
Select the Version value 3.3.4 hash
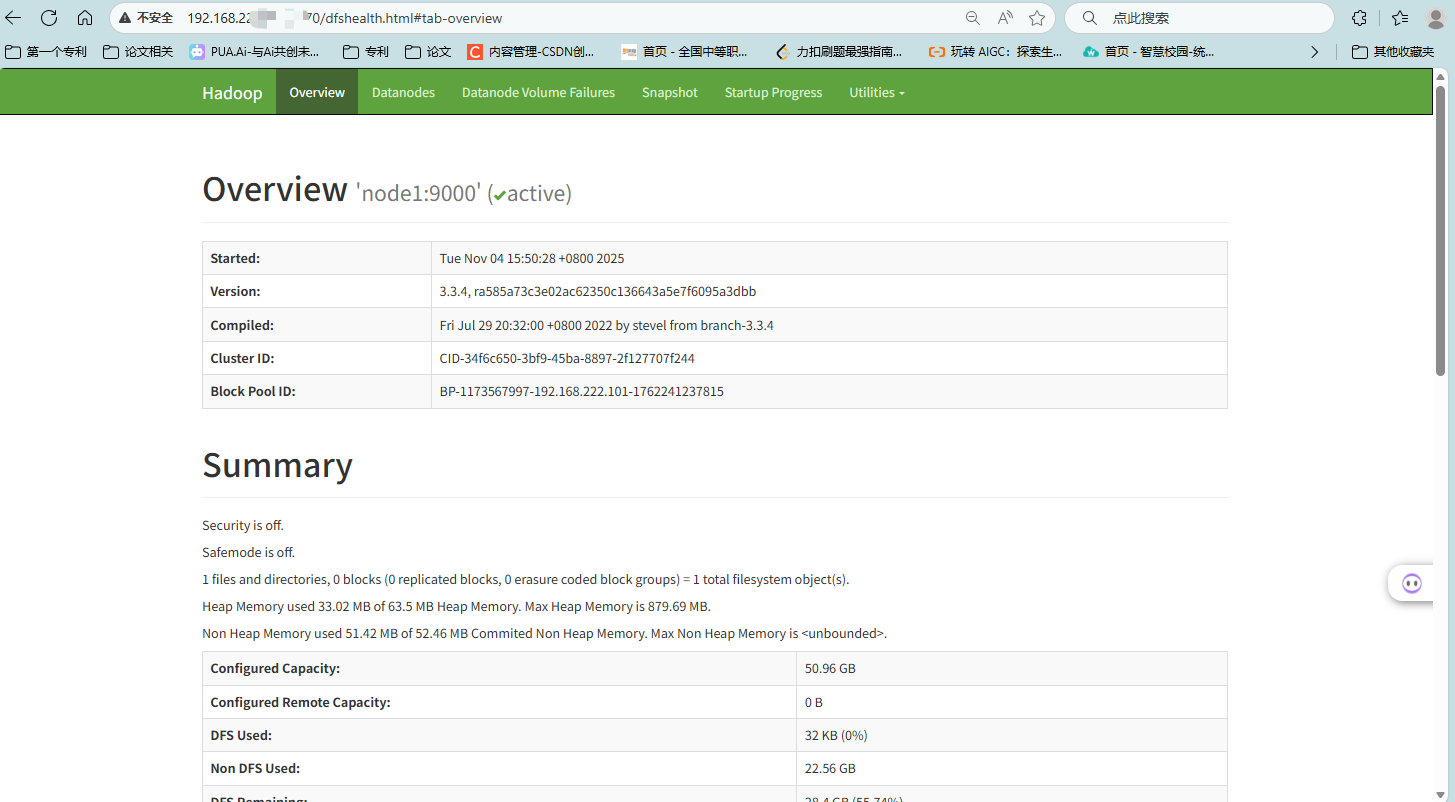[598, 291]
